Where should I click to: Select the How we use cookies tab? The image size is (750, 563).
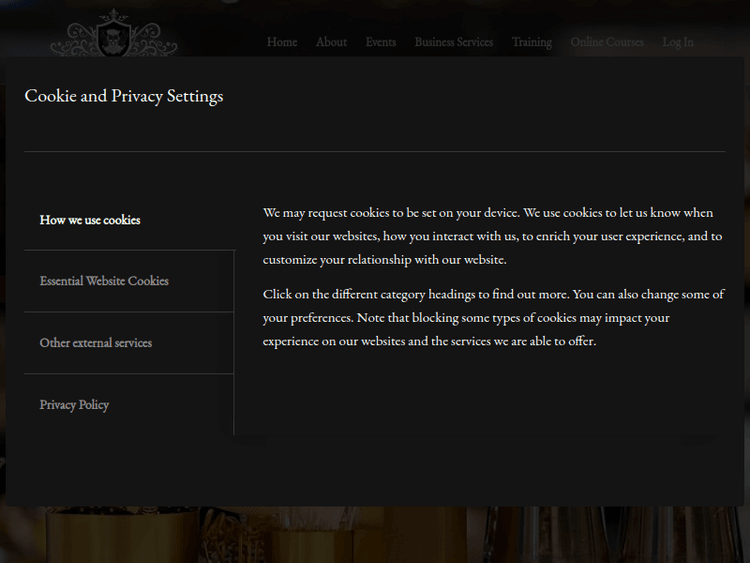pyautogui.click(x=90, y=220)
